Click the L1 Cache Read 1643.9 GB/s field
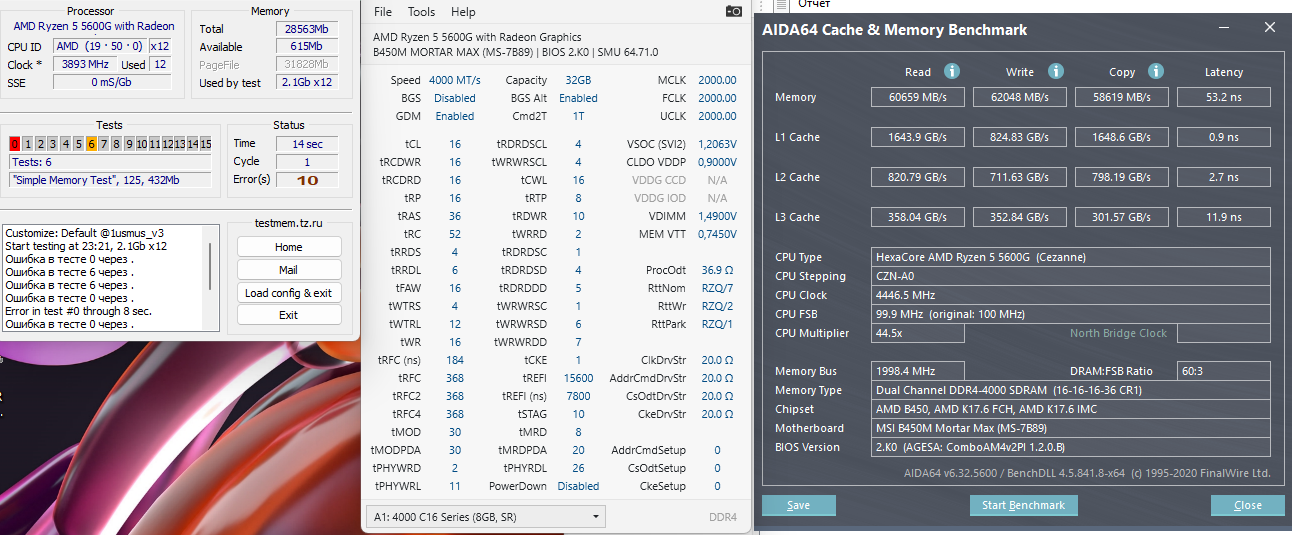The height and width of the screenshot is (535, 1292). coord(917,137)
